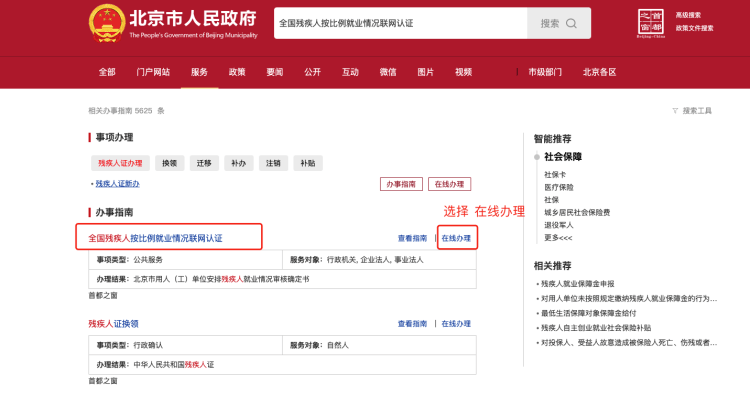Image resolution: width=750 pixels, height=395 pixels.
Task: Select the 图片 tab
Action: [x=426, y=72]
